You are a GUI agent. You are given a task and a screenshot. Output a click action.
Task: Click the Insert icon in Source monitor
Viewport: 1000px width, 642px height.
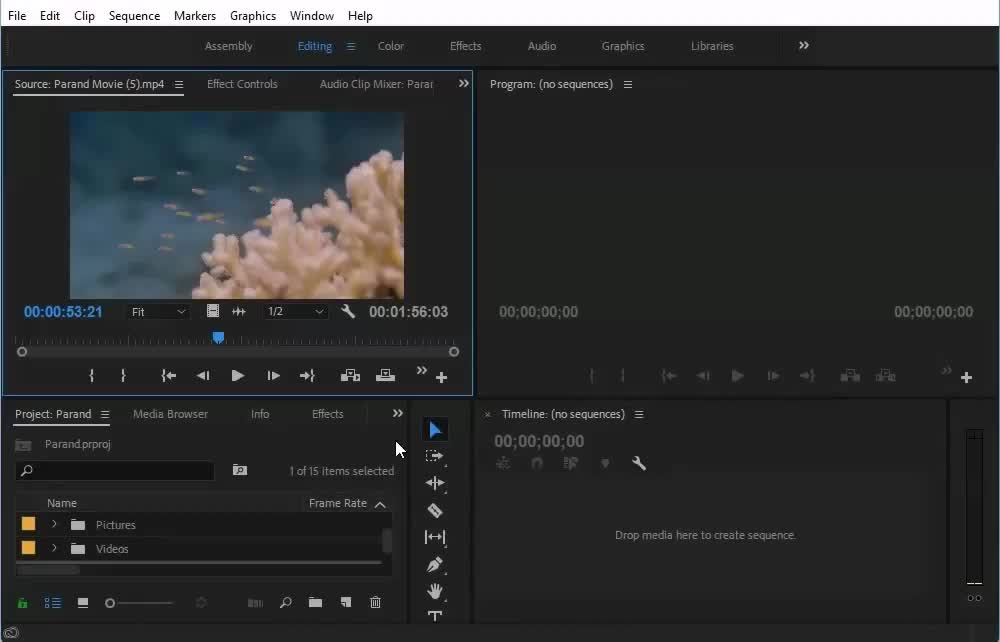pyautogui.click(x=350, y=375)
